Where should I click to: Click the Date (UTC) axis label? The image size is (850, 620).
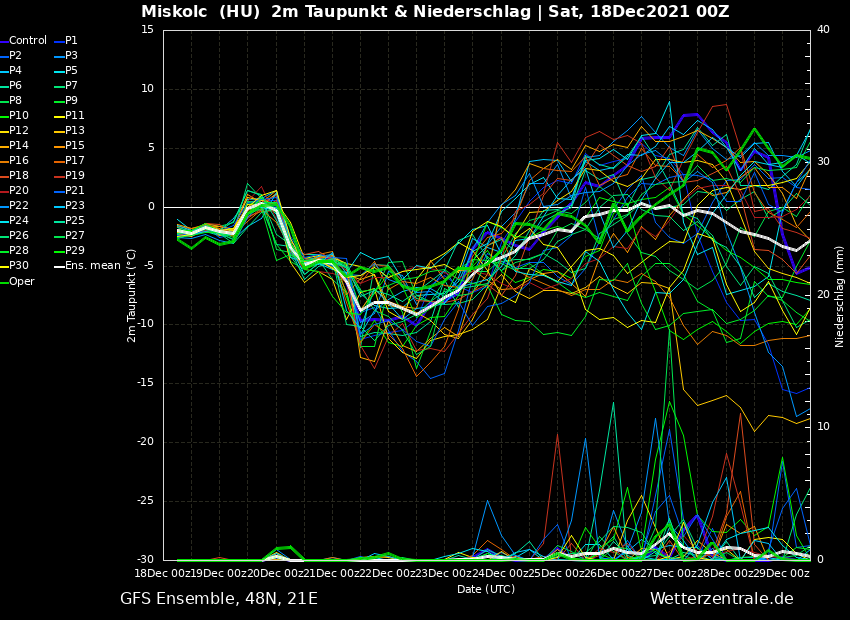click(486, 589)
